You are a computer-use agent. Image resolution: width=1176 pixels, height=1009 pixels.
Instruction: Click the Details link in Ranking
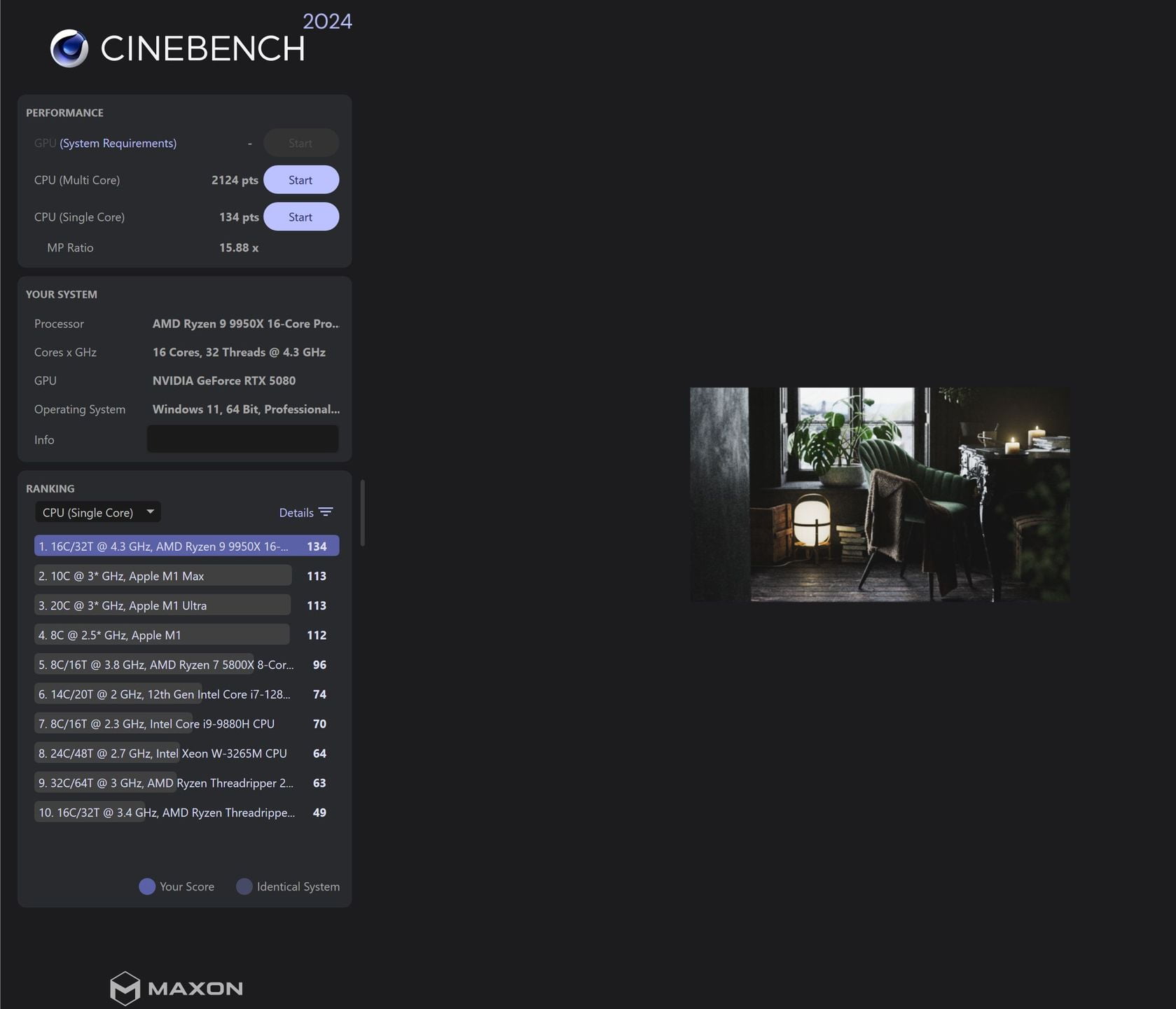[x=296, y=513]
